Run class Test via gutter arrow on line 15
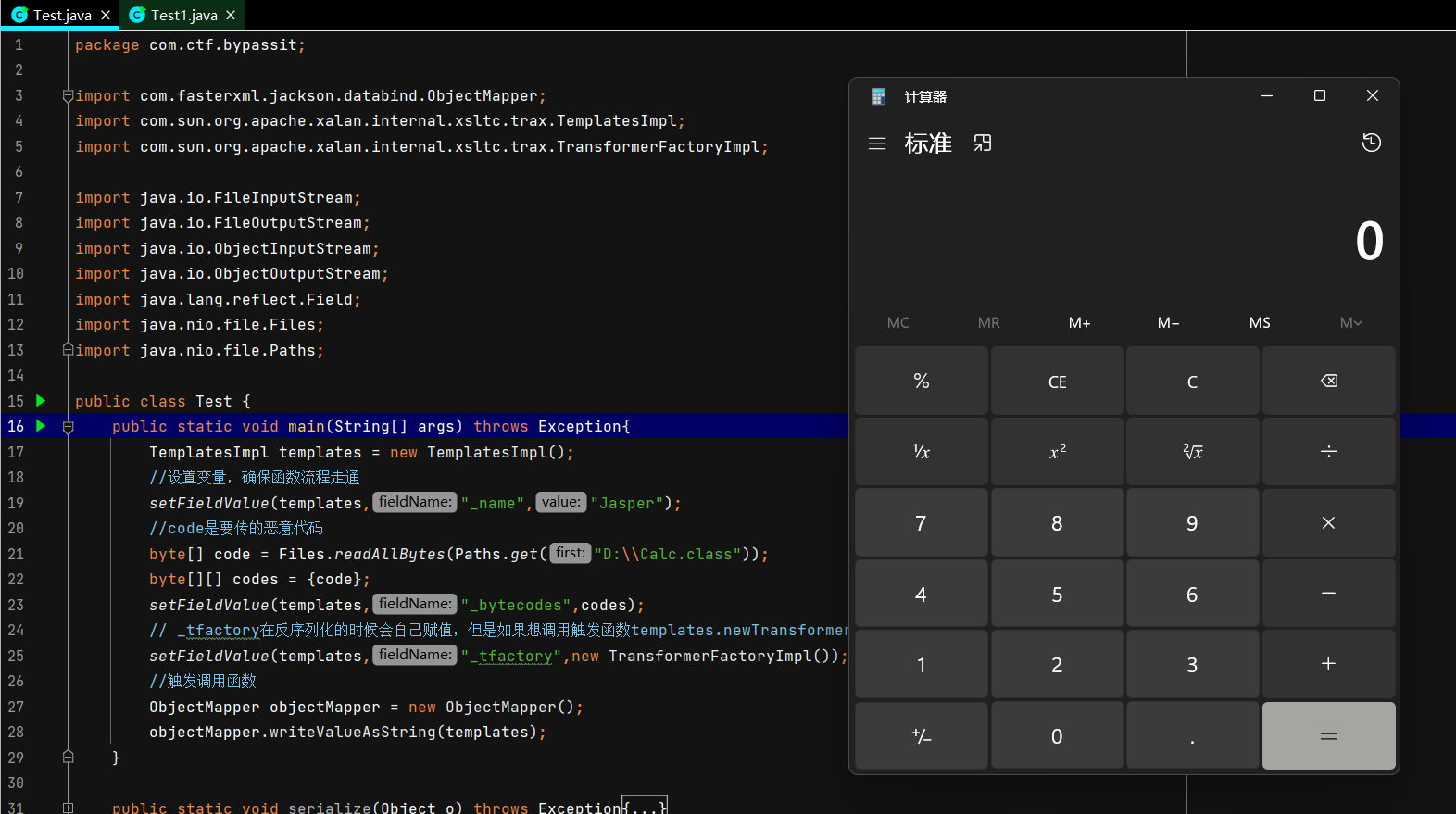Screen dimensions: 1456x814 (41, 401)
